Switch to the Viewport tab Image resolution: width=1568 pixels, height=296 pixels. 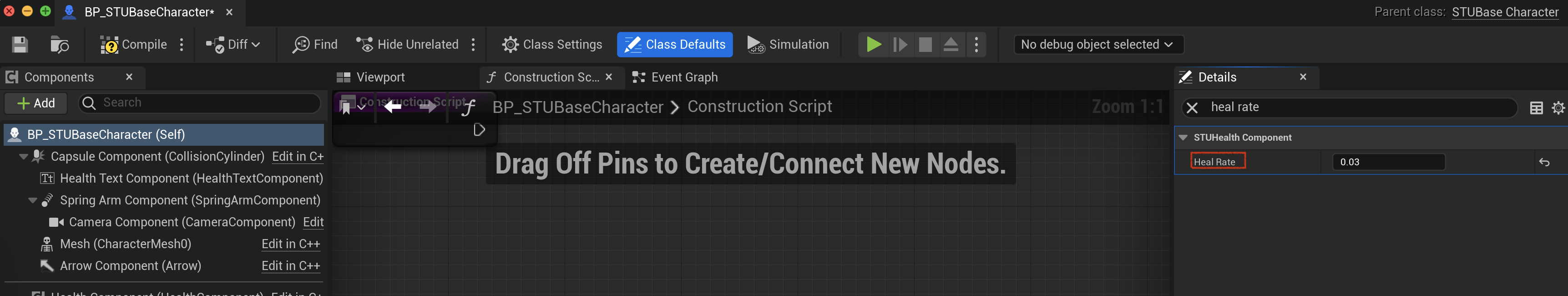pyautogui.click(x=371, y=77)
